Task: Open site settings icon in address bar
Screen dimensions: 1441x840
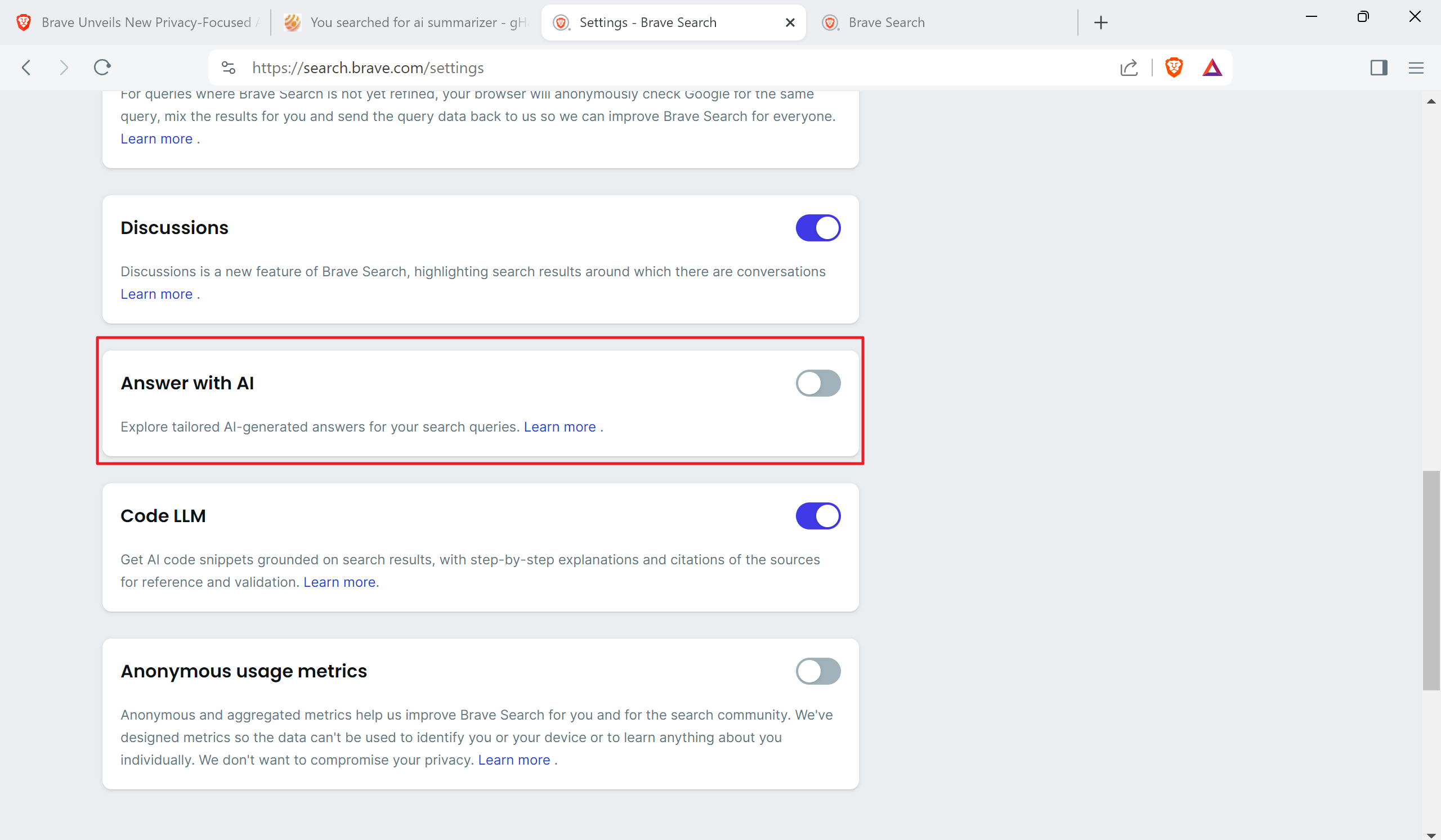Action: 228,68
